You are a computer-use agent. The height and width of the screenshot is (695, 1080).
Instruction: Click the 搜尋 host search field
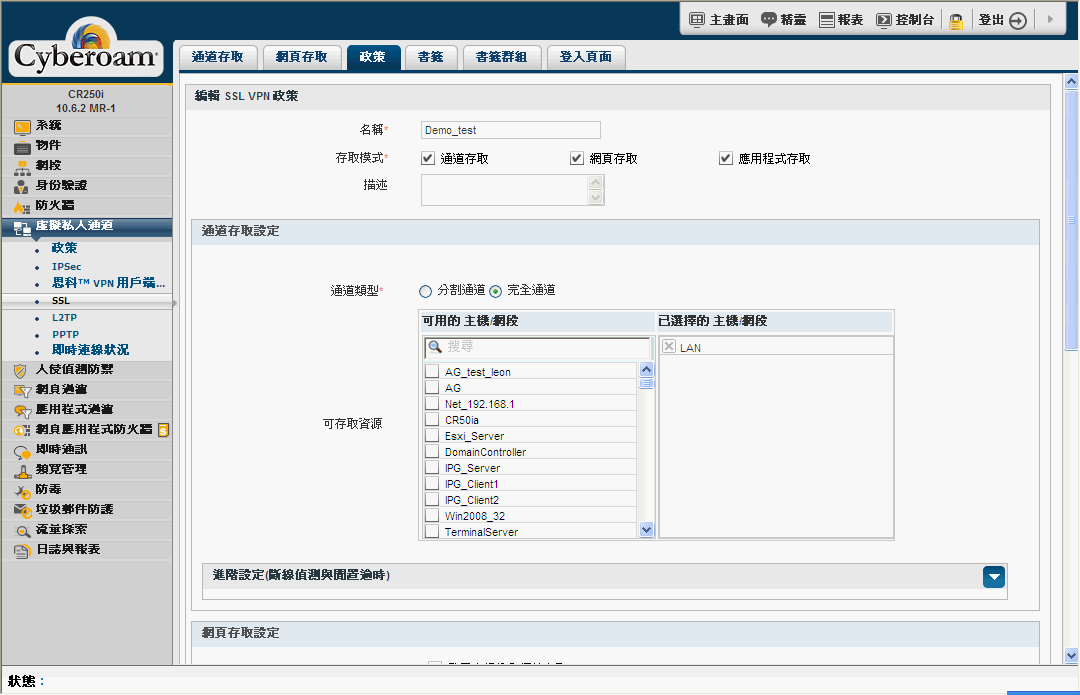(537, 347)
